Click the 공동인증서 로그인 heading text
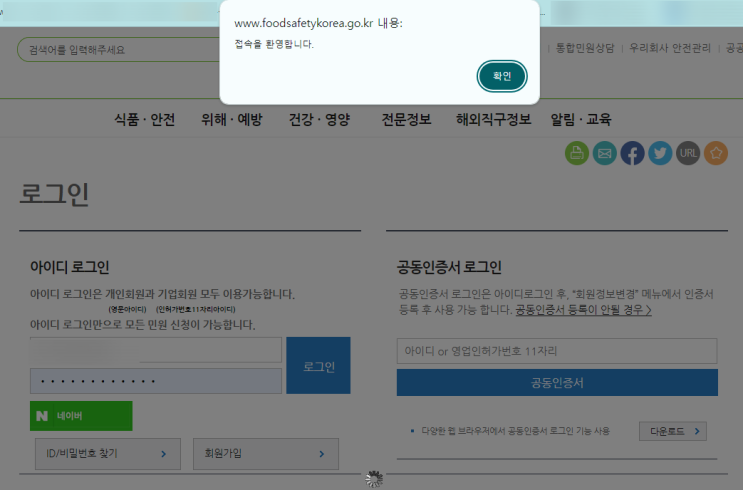The height and width of the screenshot is (490, 743). pos(449,267)
